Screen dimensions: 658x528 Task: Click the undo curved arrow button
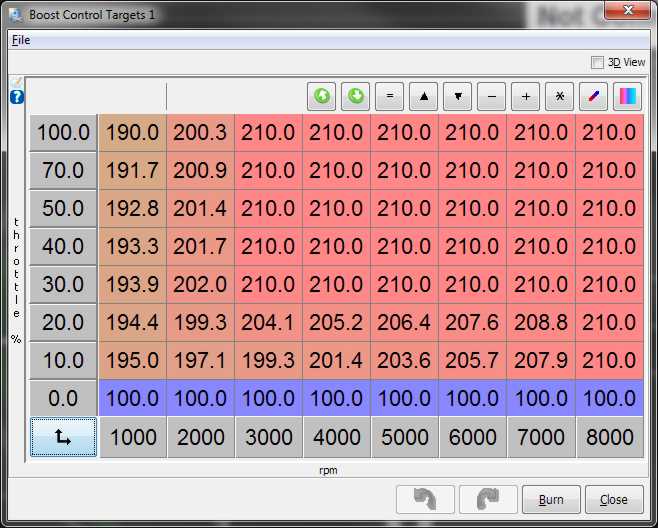click(x=426, y=499)
